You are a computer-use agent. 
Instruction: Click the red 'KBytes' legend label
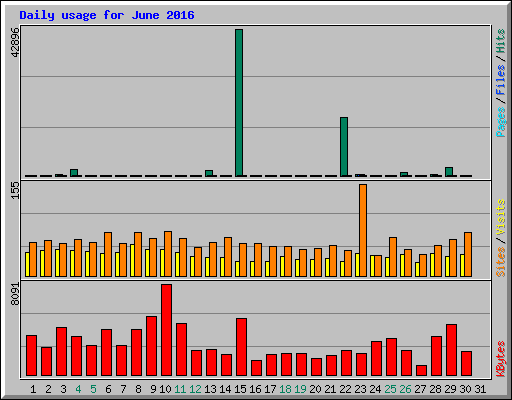point(501,359)
